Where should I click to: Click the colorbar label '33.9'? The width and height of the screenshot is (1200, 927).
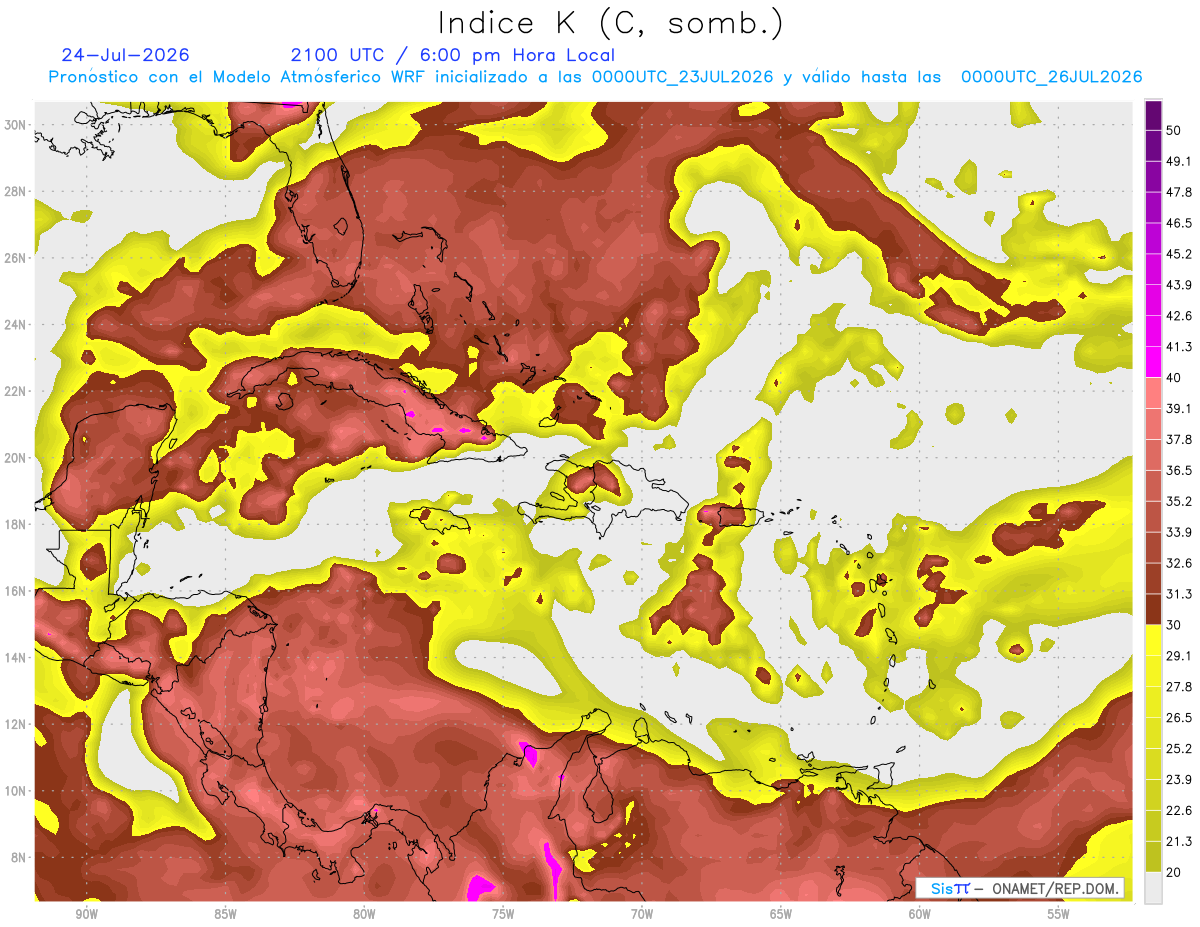coord(1180,532)
